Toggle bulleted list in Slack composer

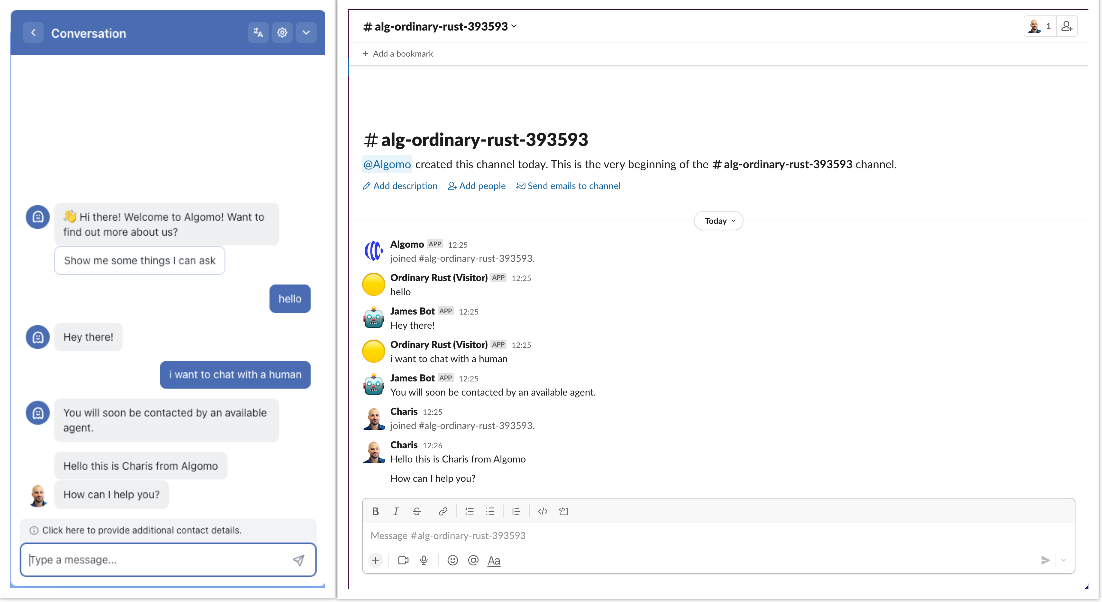(490, 511)
